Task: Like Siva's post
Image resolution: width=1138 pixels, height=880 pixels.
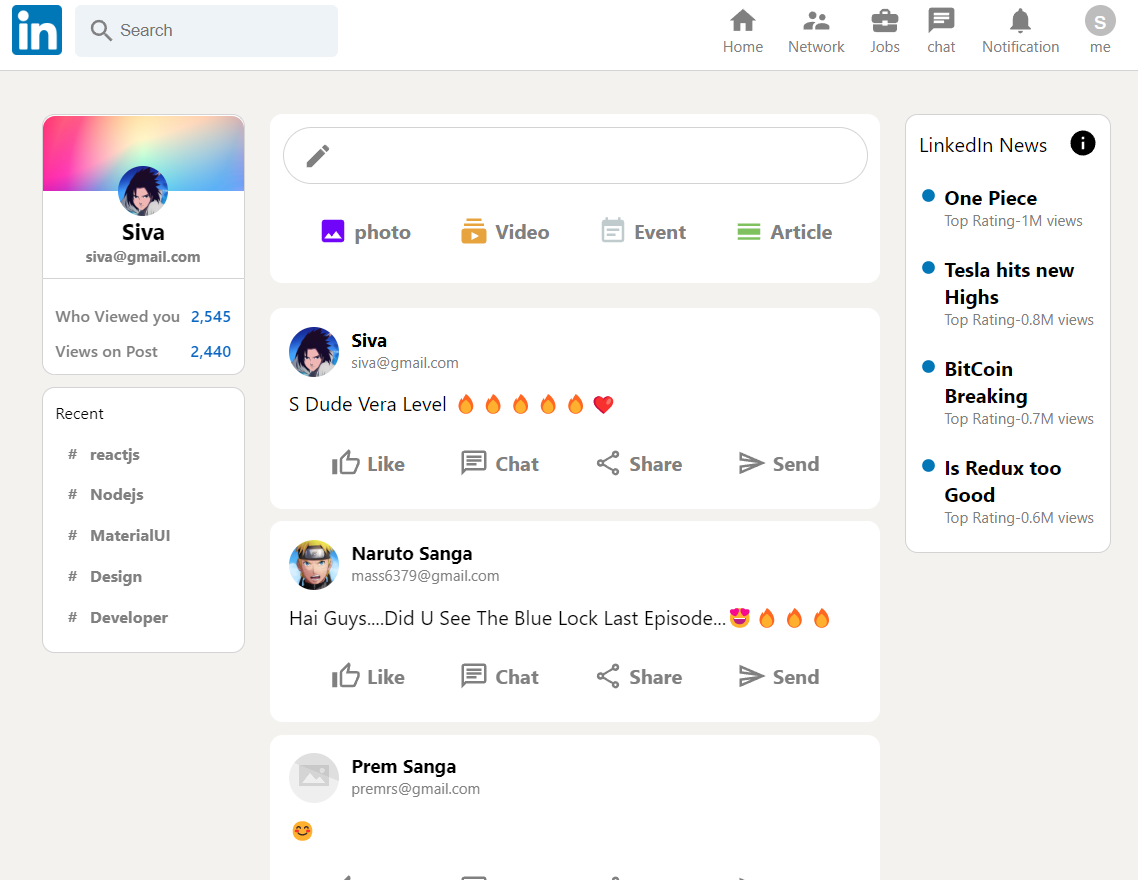Action: [x=368, y=463]
